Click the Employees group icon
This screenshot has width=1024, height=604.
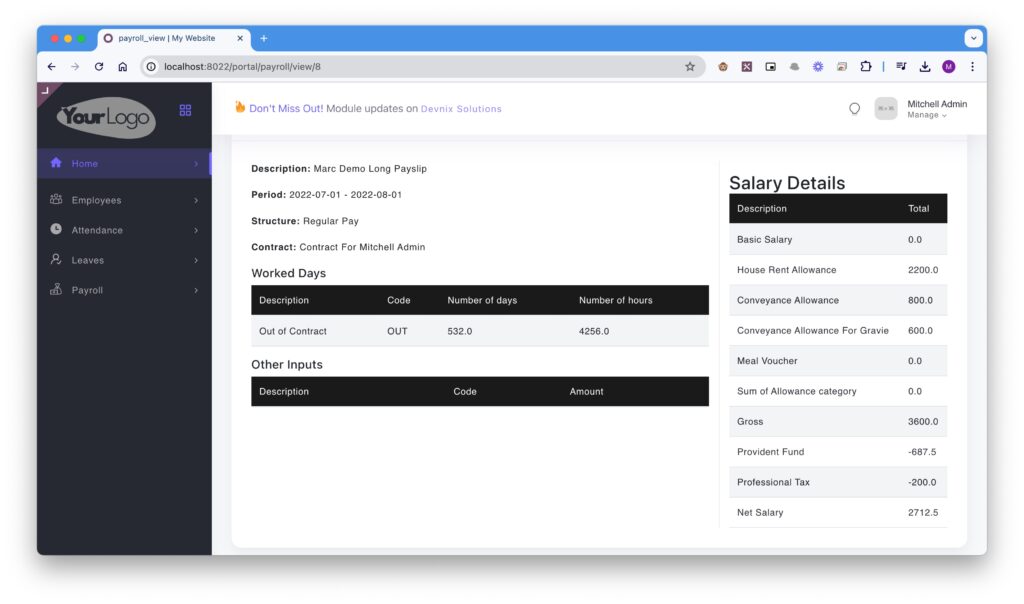[56, 200]
